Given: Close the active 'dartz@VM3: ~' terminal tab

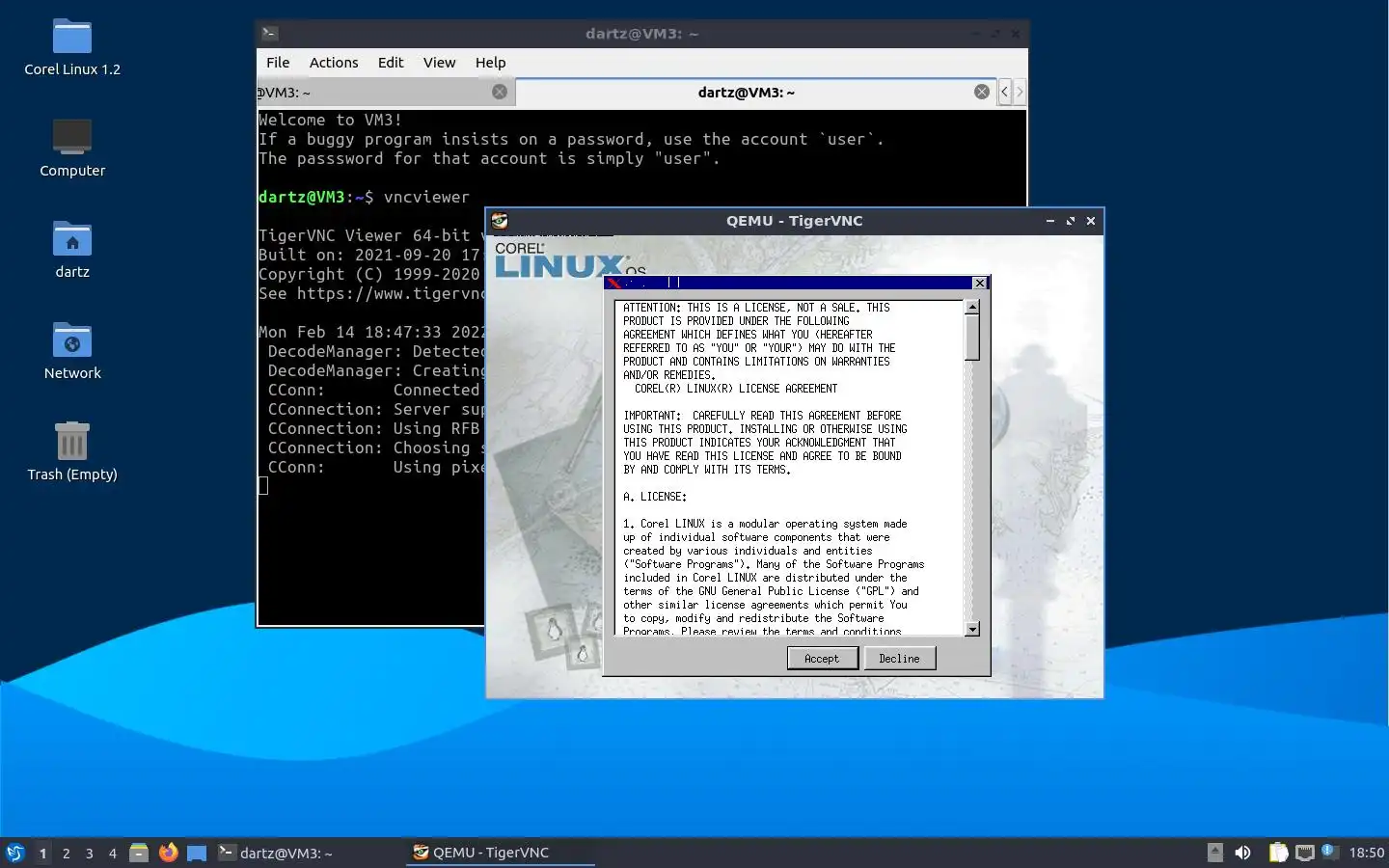Looking at the screenshot, I should tap(982, 92).
